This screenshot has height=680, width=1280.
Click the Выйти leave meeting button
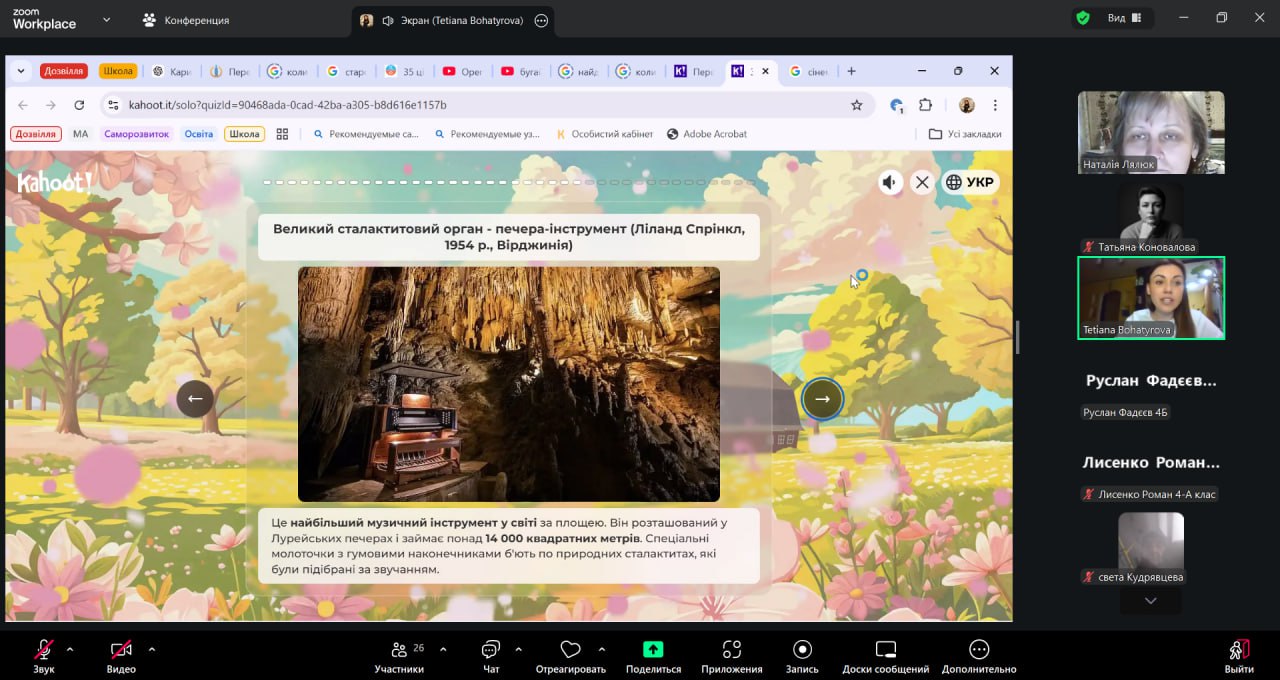(1238, 654)
